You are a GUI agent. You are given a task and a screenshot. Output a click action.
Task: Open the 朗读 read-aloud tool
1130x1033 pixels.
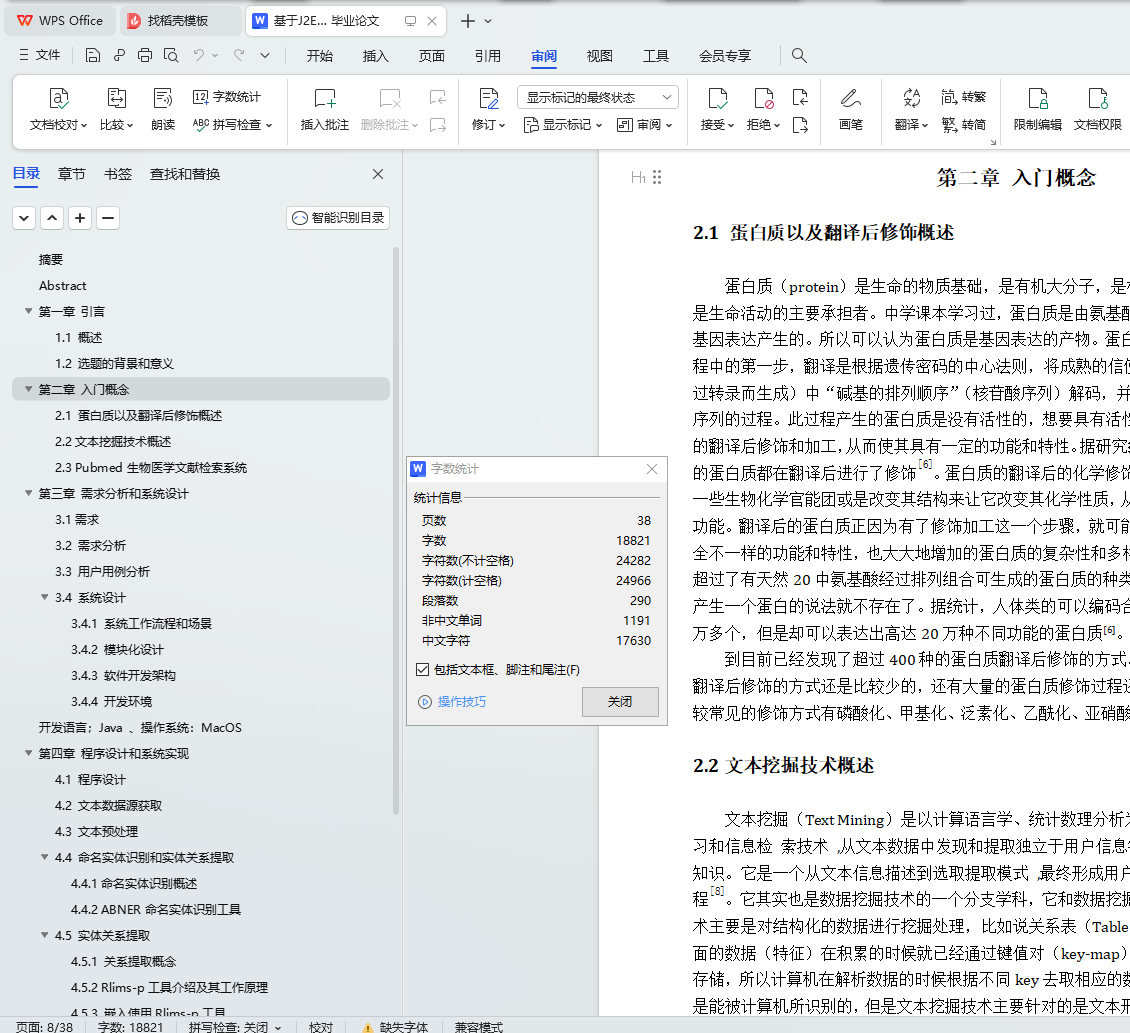[x=163, y=99]
